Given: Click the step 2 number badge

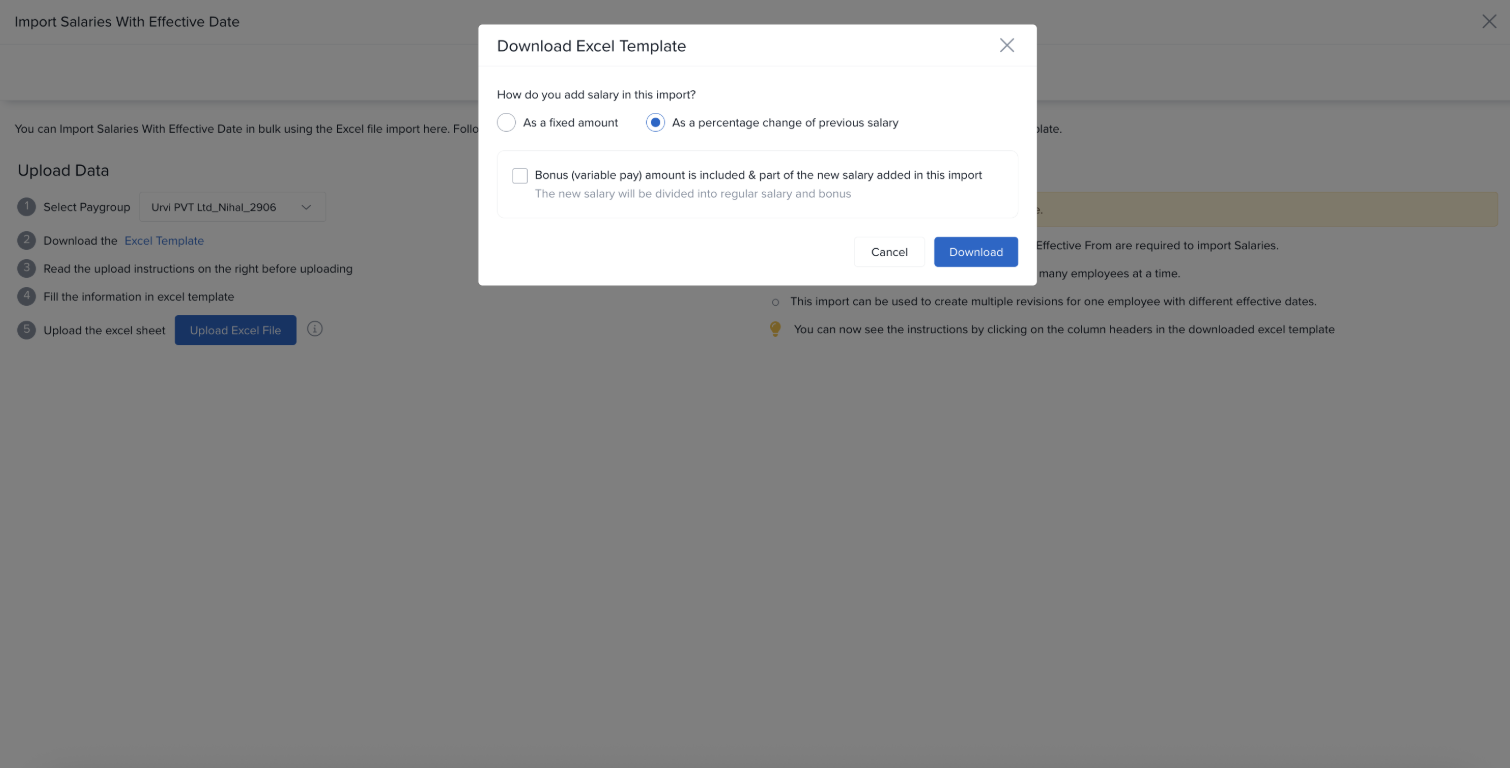Looking at the screenshot, I should click(x=26, y=241).
